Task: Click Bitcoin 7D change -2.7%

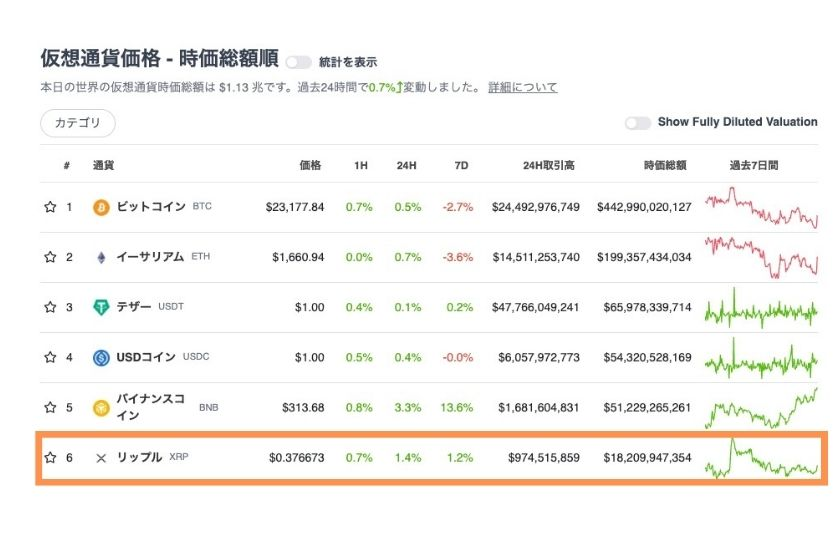Action: click(458, 207)
